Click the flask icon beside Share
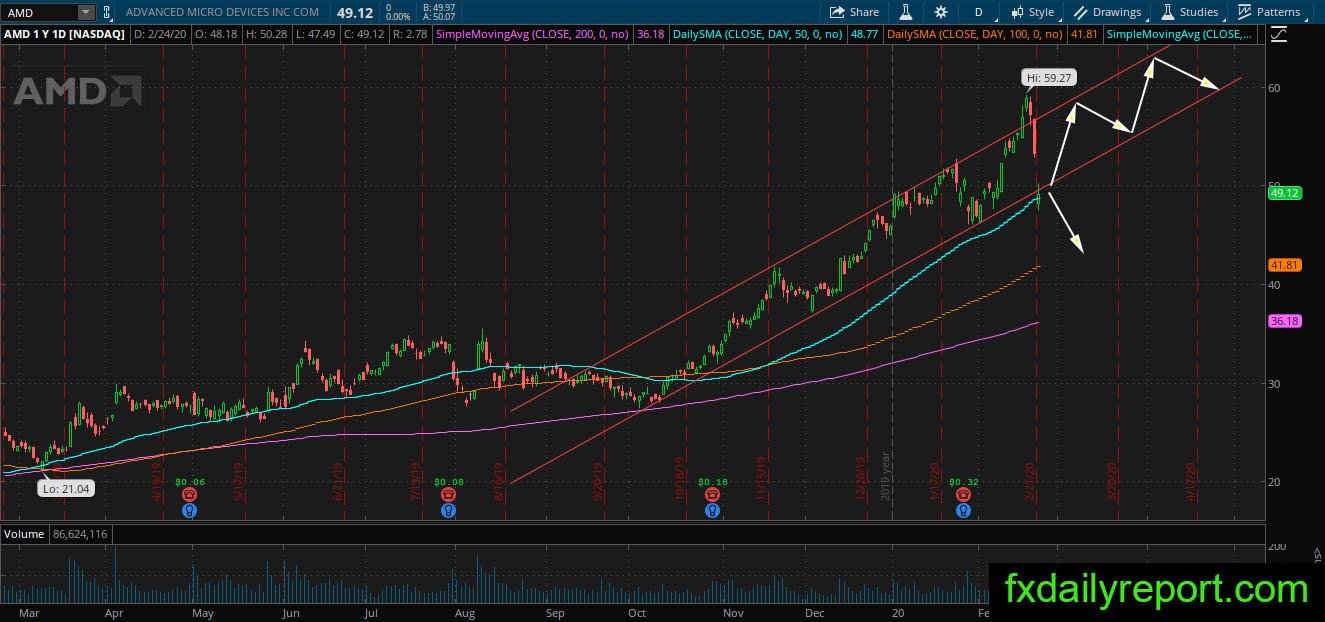This screenshot has height=622, width=1325. (907, 12)
